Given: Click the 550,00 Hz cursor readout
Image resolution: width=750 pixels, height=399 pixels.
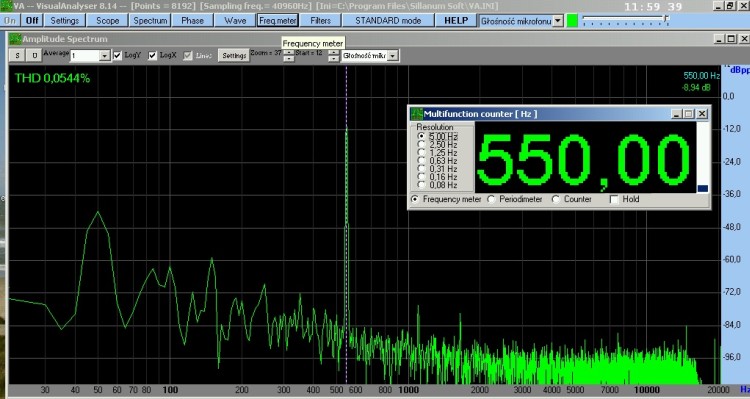Looking at the screenshot, I should pos(702,76).
